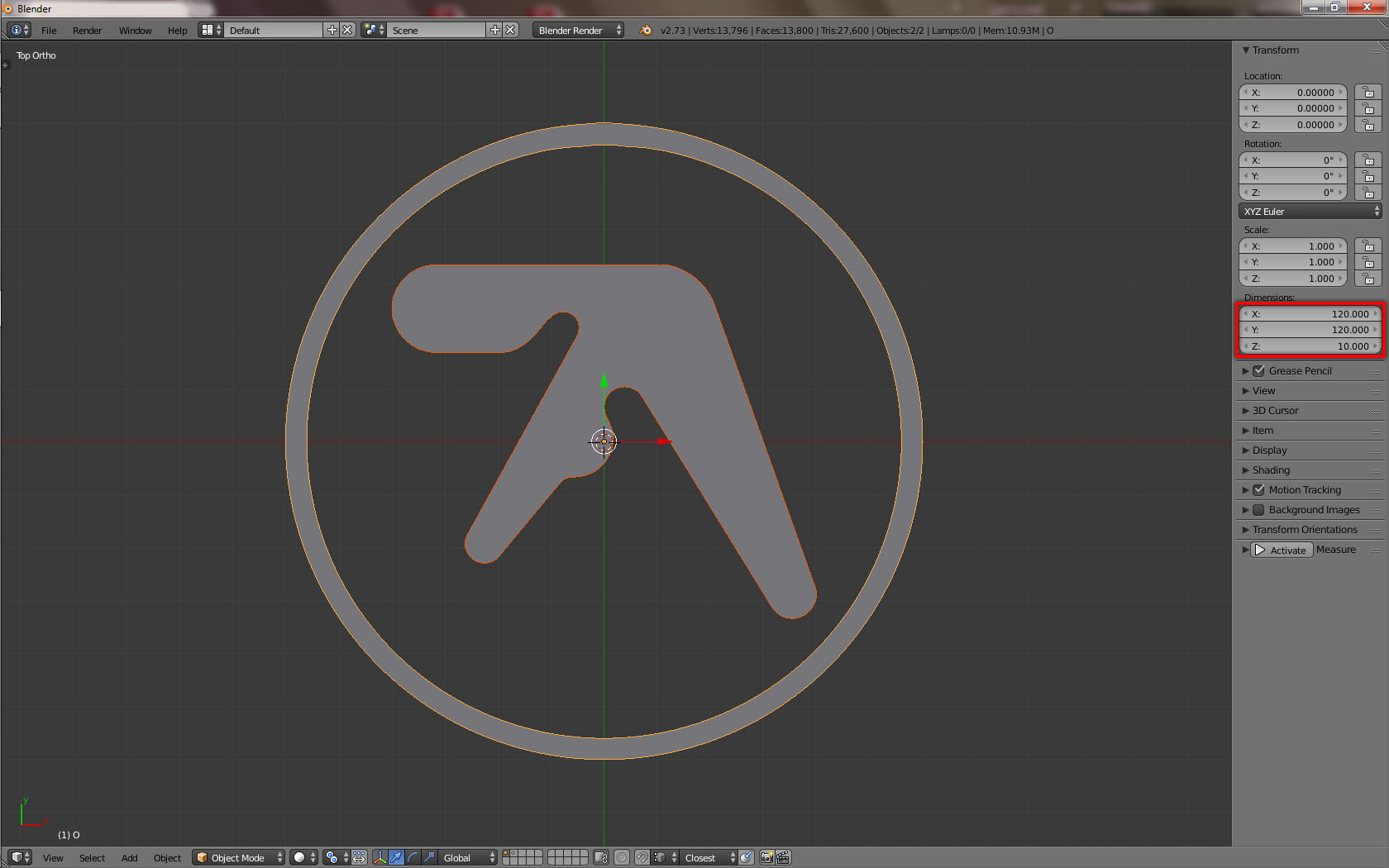Expand the Item panel
The image size is (1389, 868).
pyautogui.click(x=1246, y=431)
